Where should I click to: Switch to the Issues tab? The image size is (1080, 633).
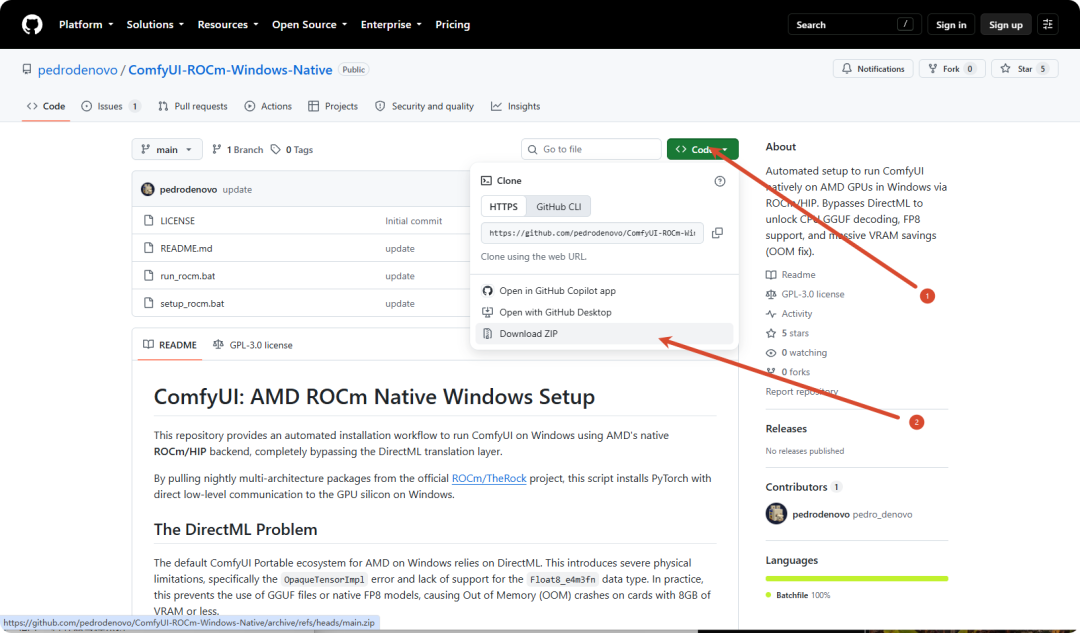(110, 106)
